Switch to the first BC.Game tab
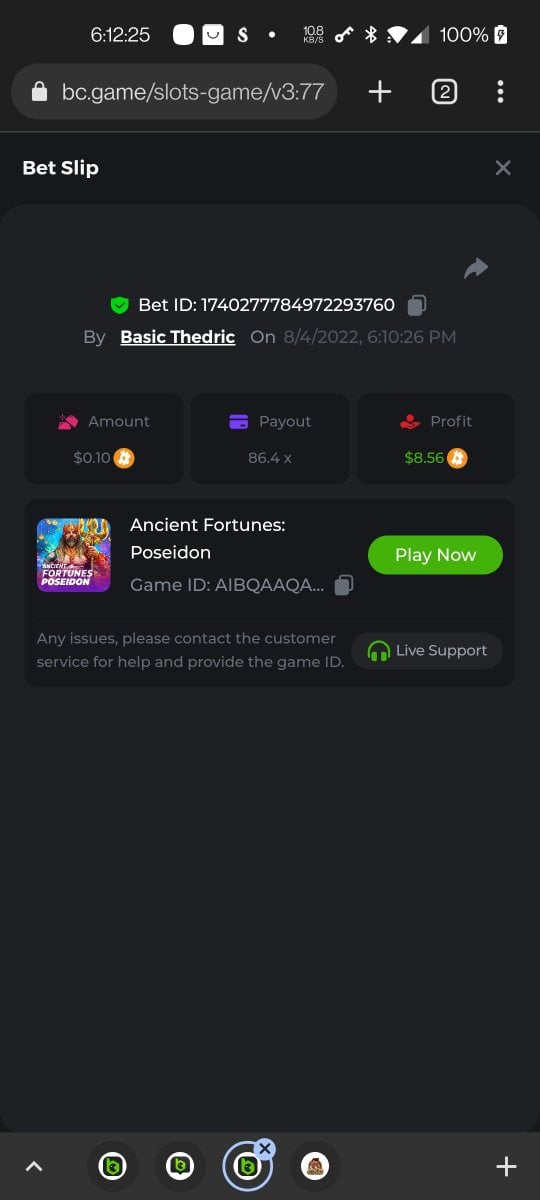This screenshot has width=540, height=1200. (112, 1166)
